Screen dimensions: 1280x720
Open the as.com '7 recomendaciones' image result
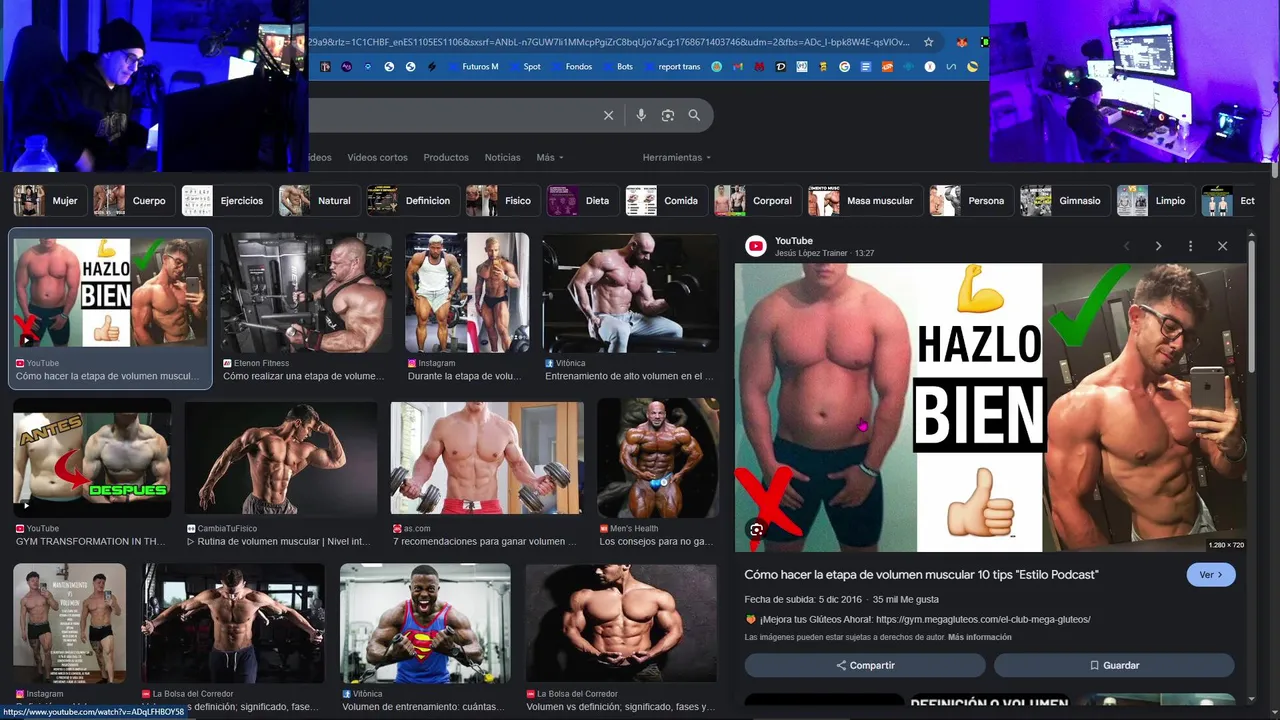487,458
